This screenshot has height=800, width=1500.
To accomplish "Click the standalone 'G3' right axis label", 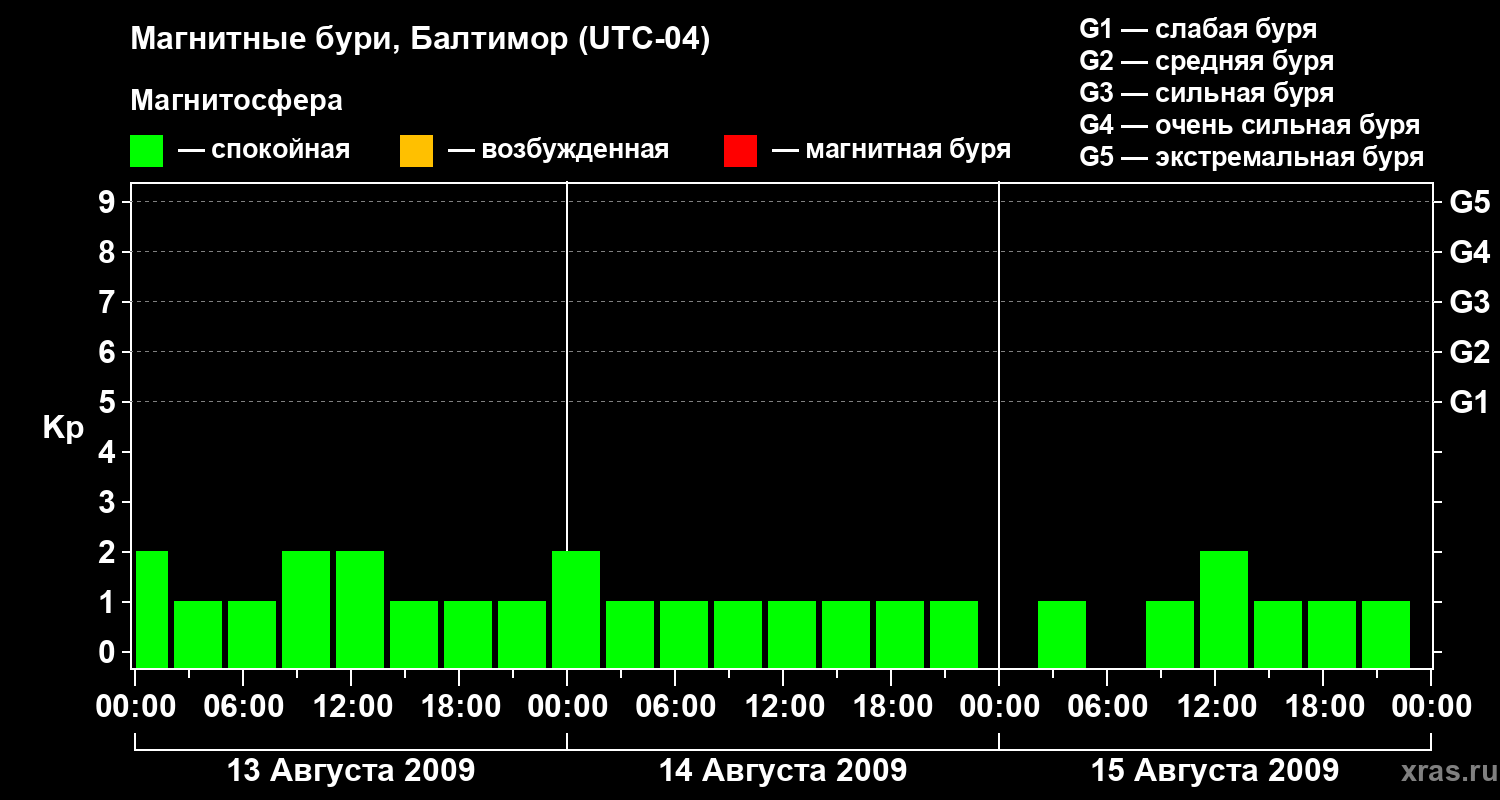I will (1469, 302).
